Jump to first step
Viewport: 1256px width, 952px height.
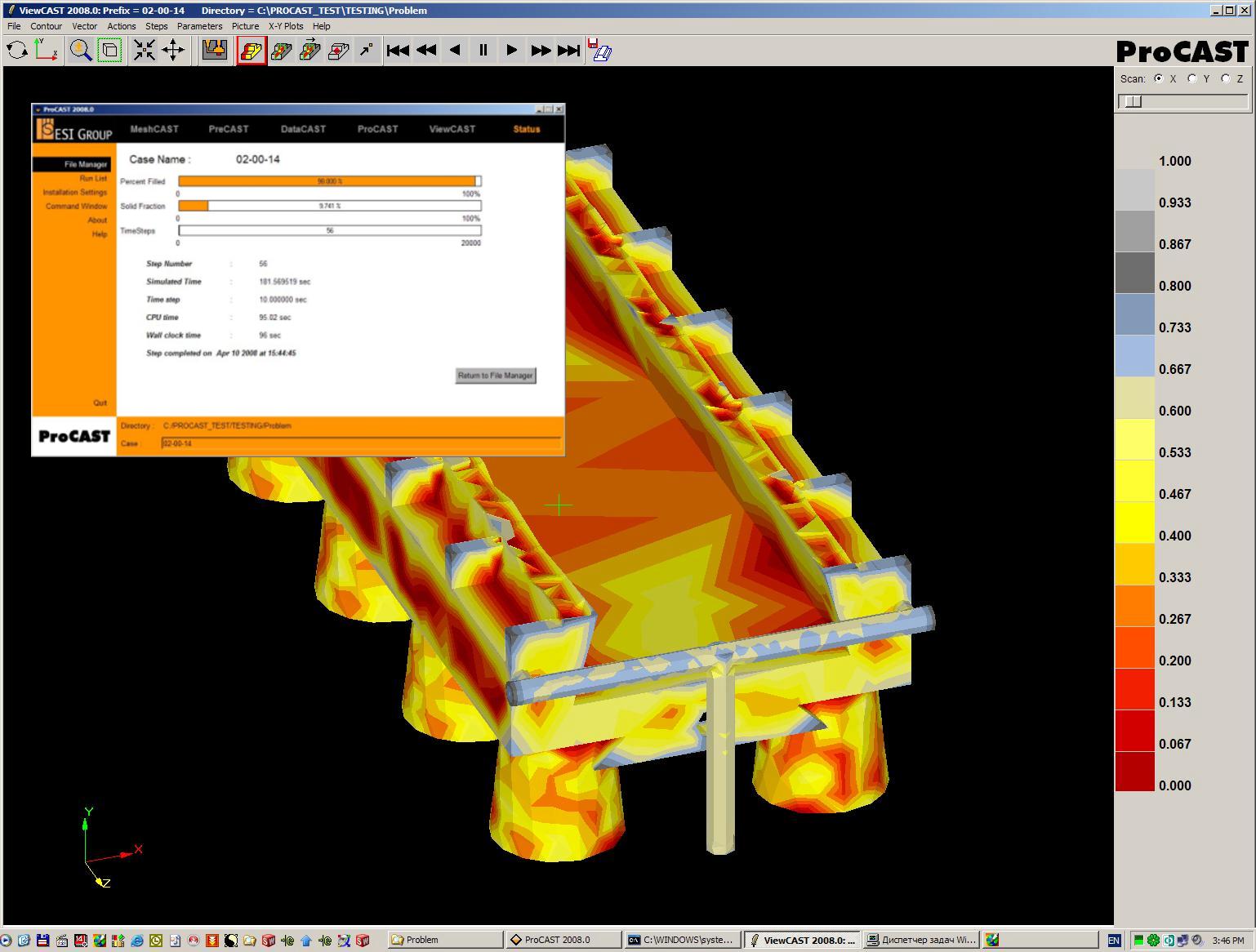coord(398,51)
